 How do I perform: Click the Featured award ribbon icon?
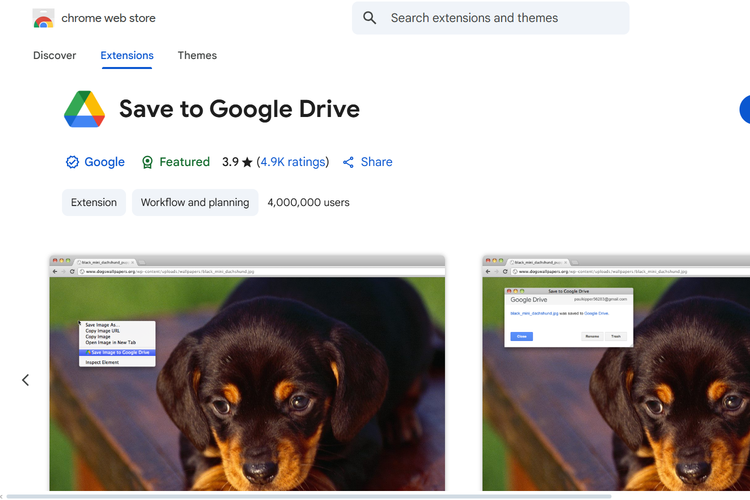point(147,162)
